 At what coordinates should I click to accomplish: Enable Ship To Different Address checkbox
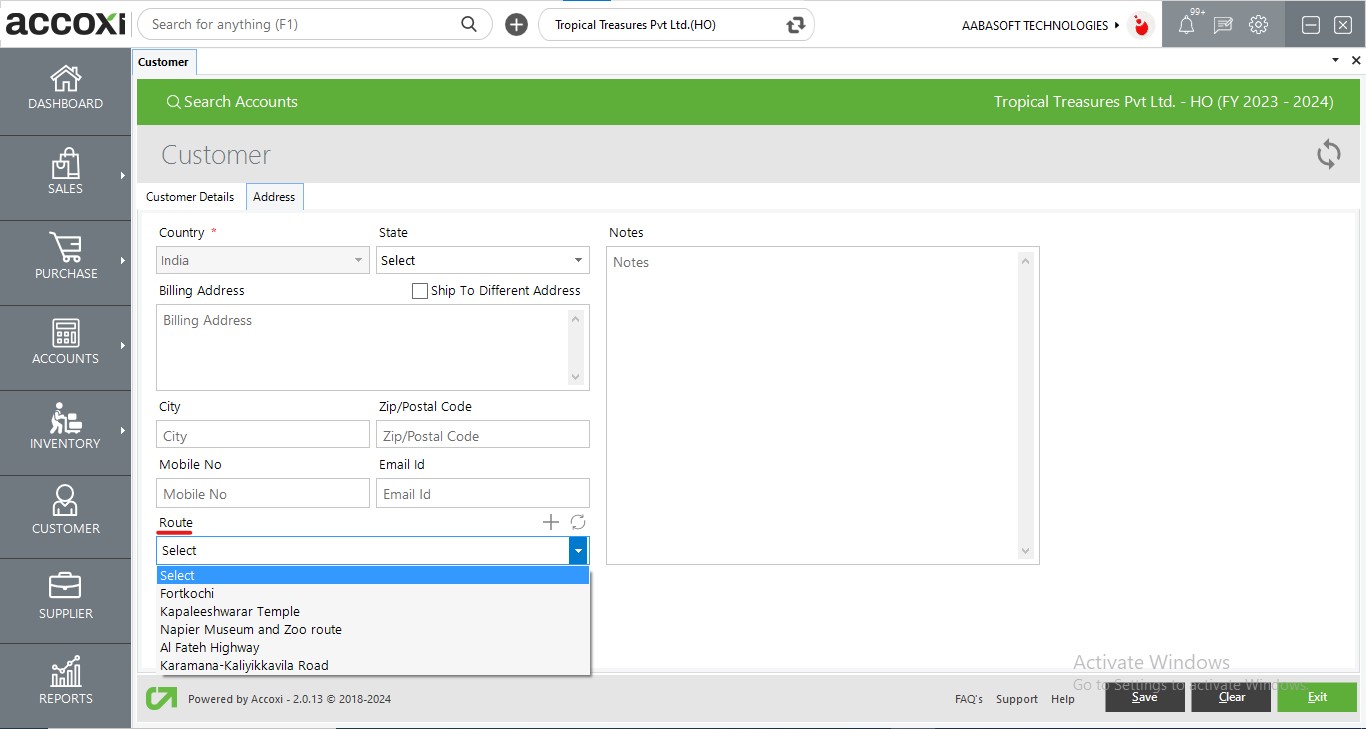point(420,291)
